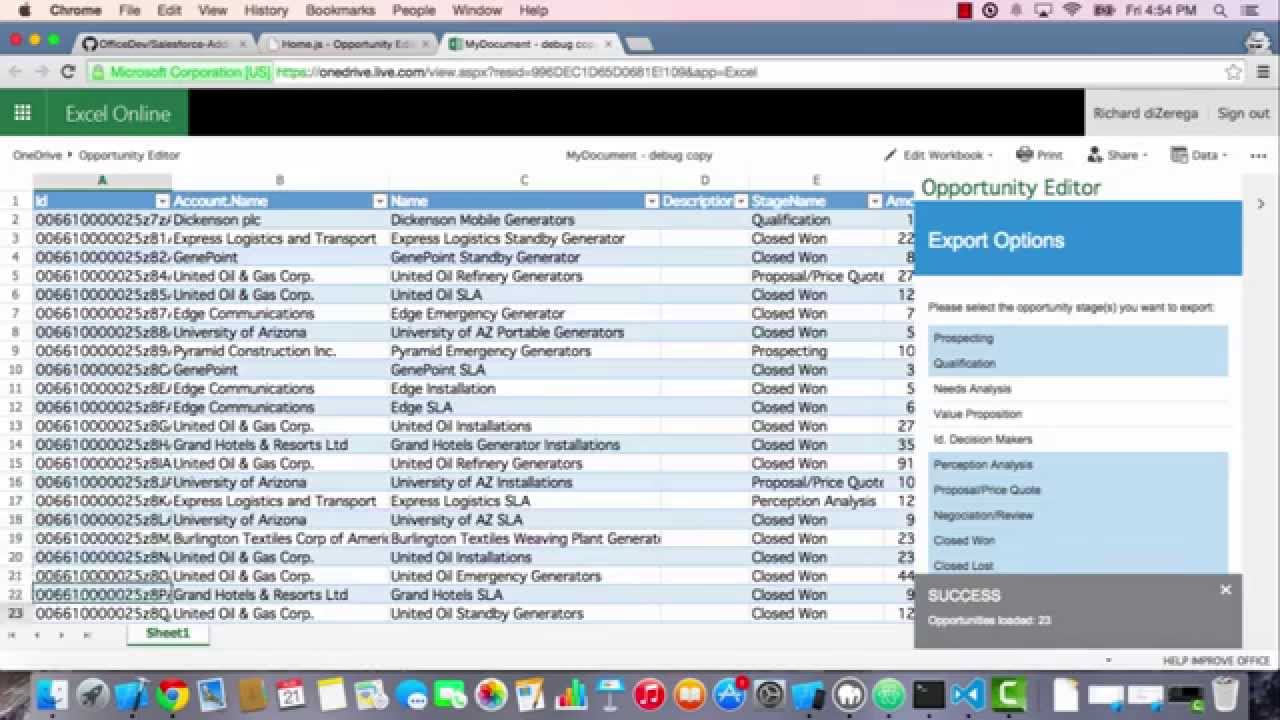The height and width of the screenshot is (720, 1280).
Task: Open Keynote from the Dock
Action: tap(610, 694)
